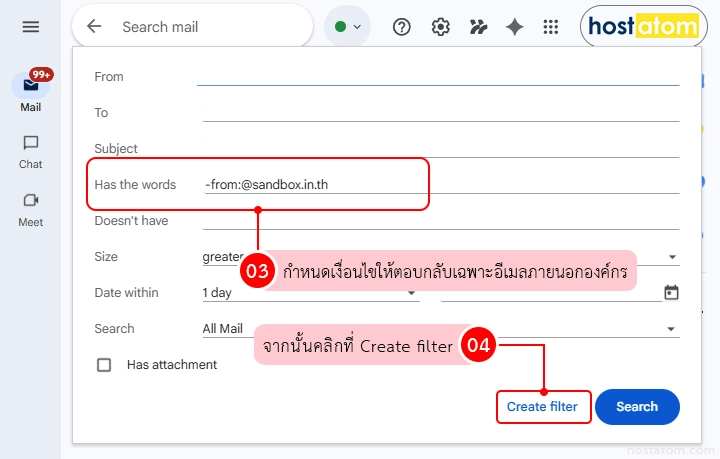Open the Date within 1 day dropdown
720x459 pixels.
pos(311,292)
